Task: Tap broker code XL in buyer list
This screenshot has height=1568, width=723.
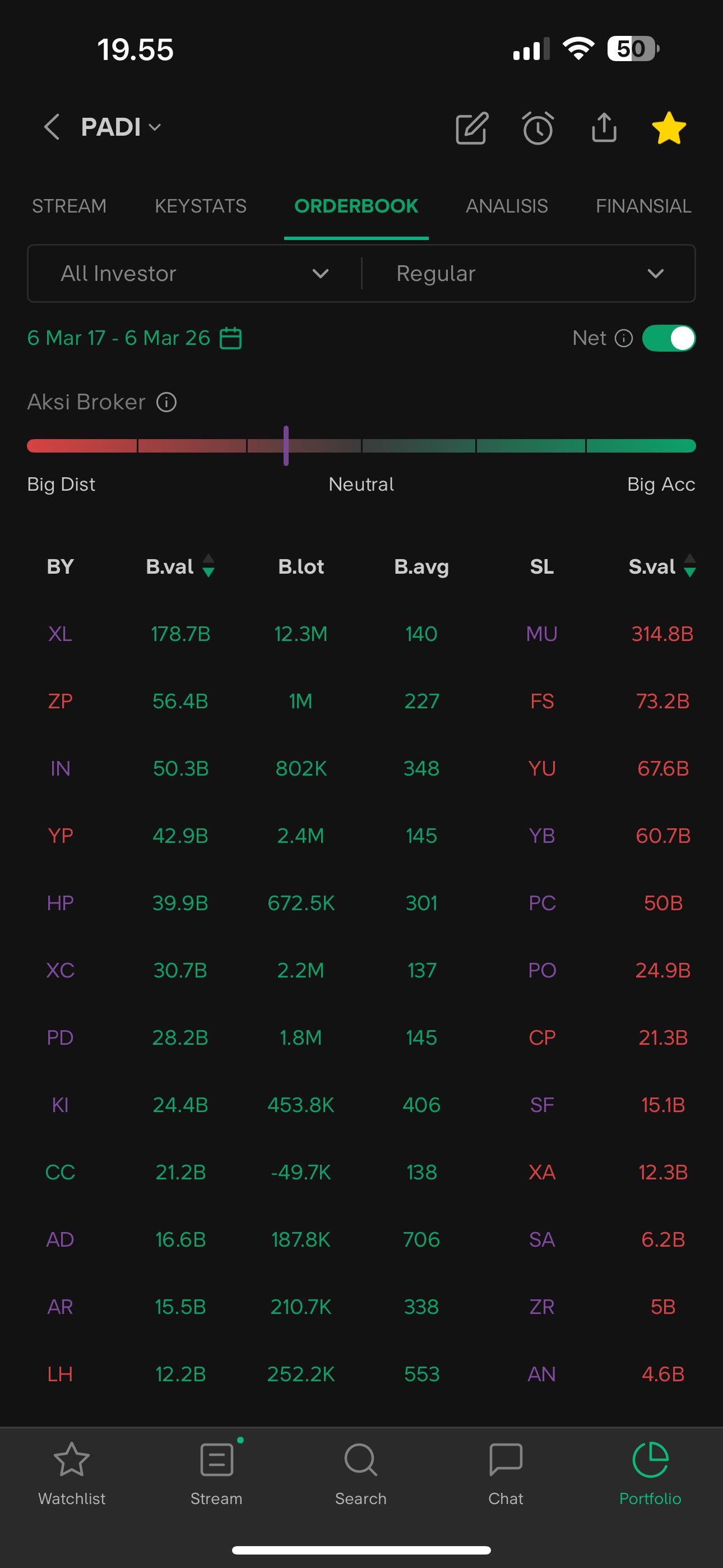Action: coord(59,634)
